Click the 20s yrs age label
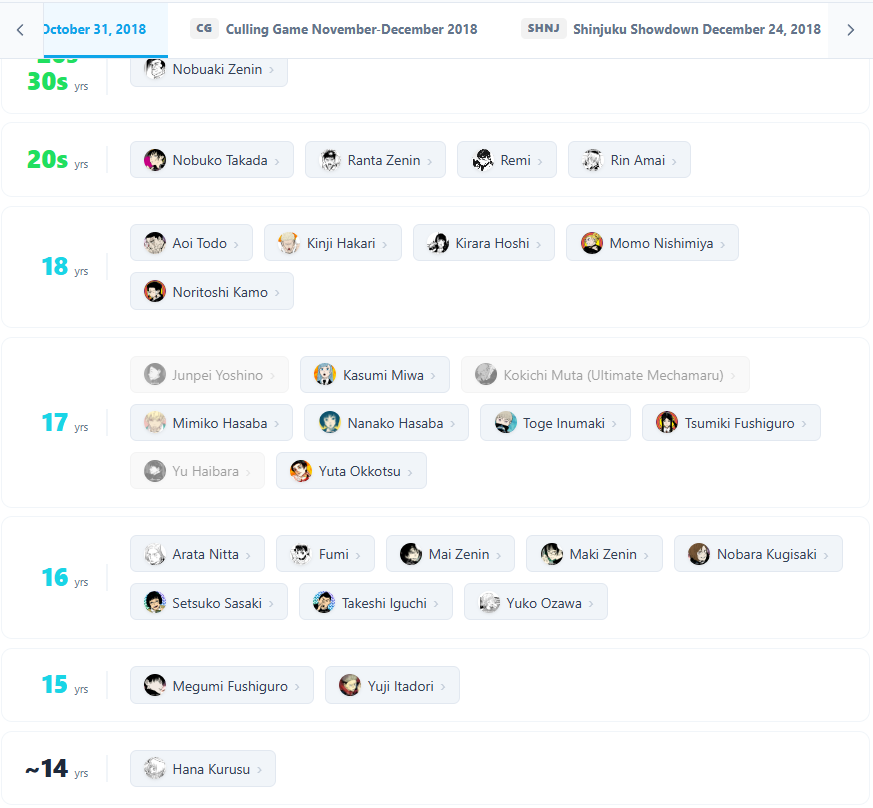The width and height of the screenshot is (873, 808). tap(58, 160)
